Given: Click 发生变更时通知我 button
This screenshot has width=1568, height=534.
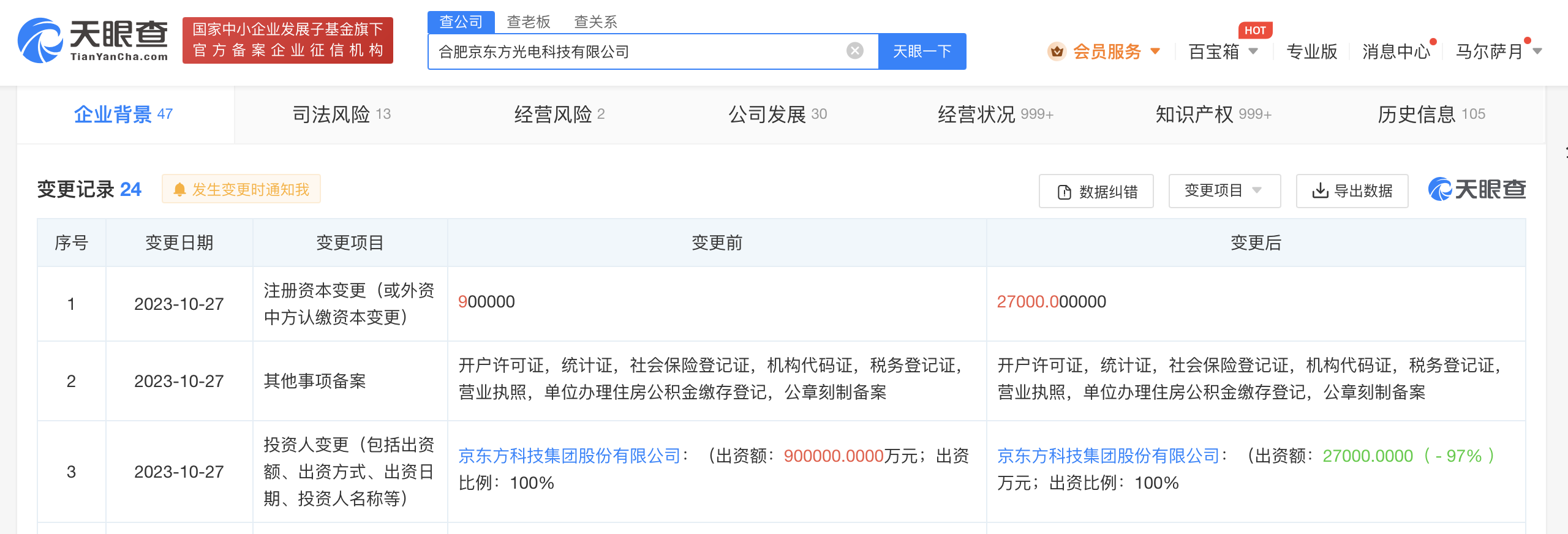Looking at the screenshot, I should coord(241,189).
